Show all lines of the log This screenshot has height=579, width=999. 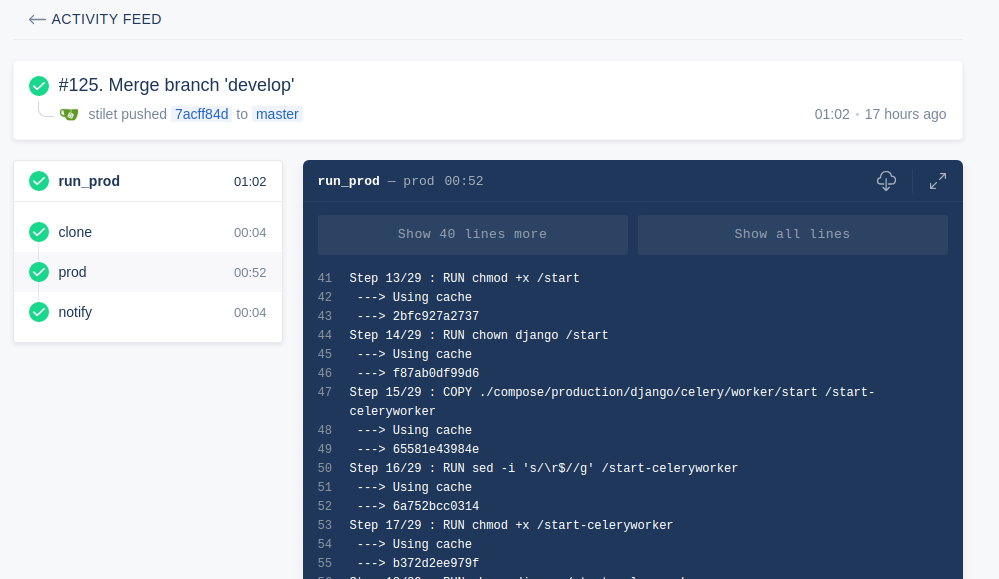click(x=792, y=234)
